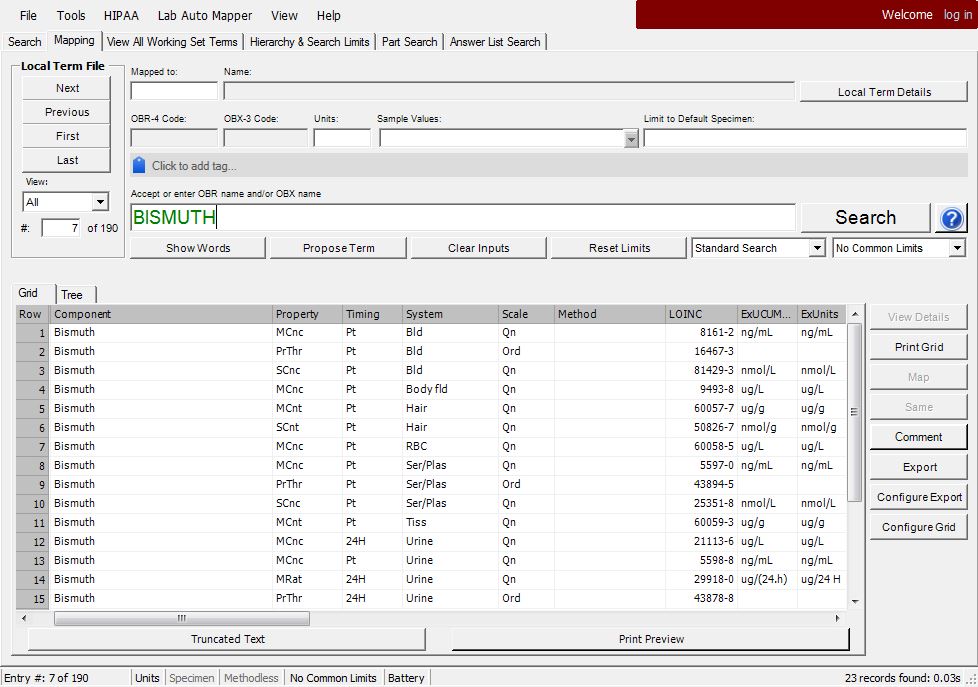
Task: Click the System column header
Action: click(450, 314)
